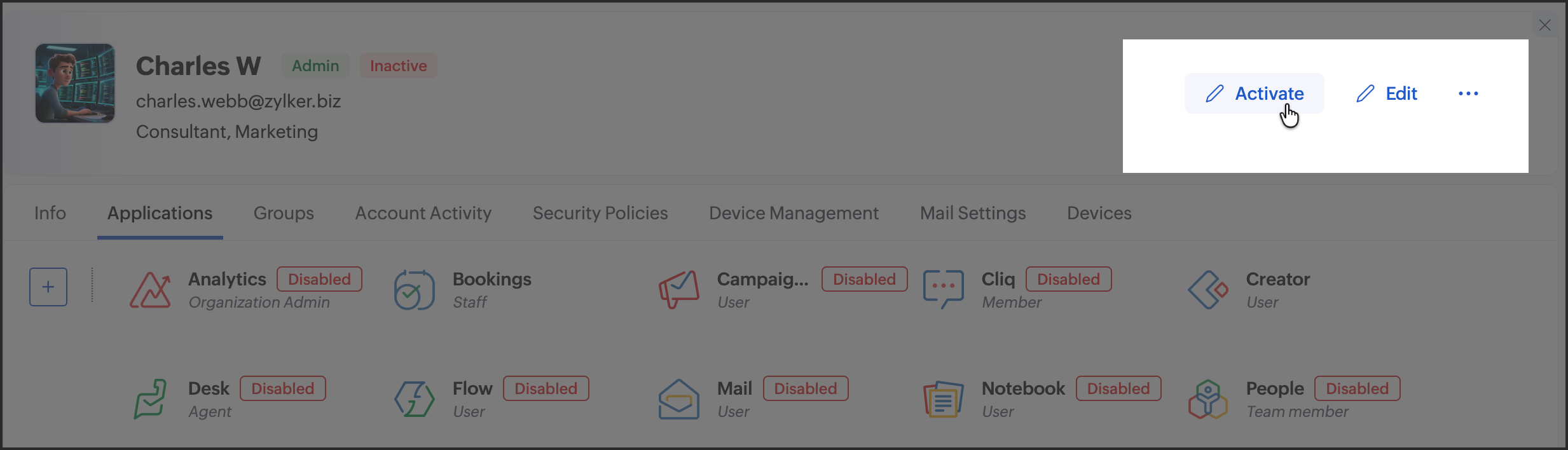Select the Desk app icon
The image size is (1568, 450).
pos(150,399)
